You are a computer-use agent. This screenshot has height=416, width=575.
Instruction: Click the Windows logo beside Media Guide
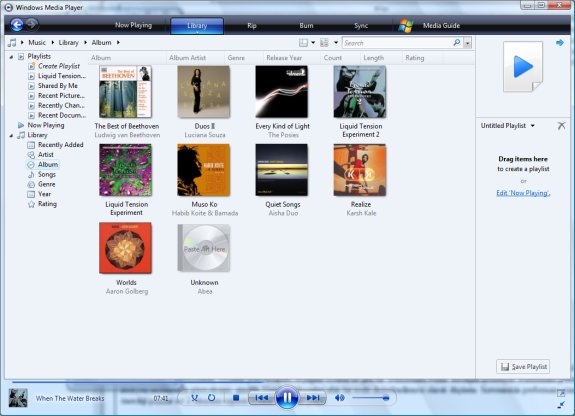(x=406, y=26)
